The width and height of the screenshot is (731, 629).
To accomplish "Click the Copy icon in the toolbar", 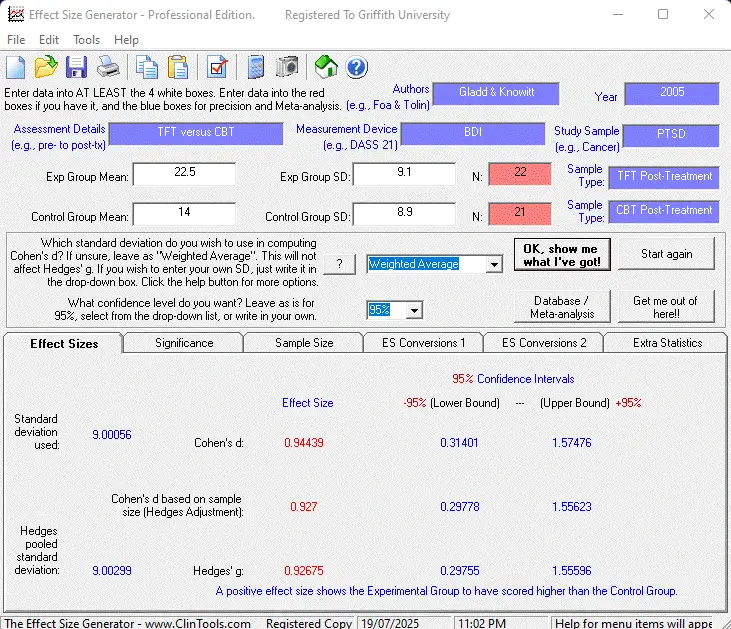I will pos(148,67).
